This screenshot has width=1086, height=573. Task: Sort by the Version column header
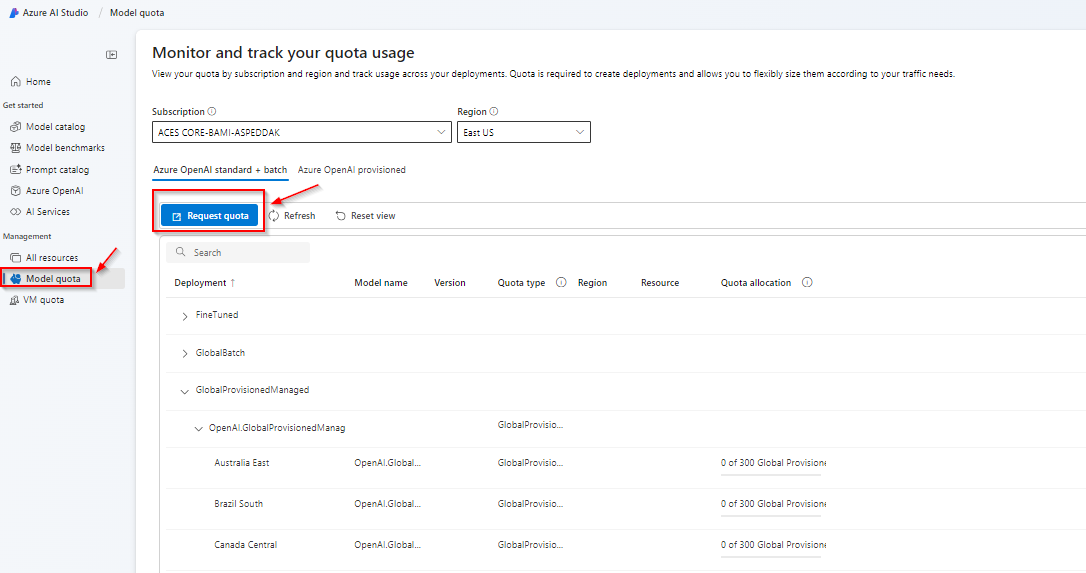click(x=449, y=283)
